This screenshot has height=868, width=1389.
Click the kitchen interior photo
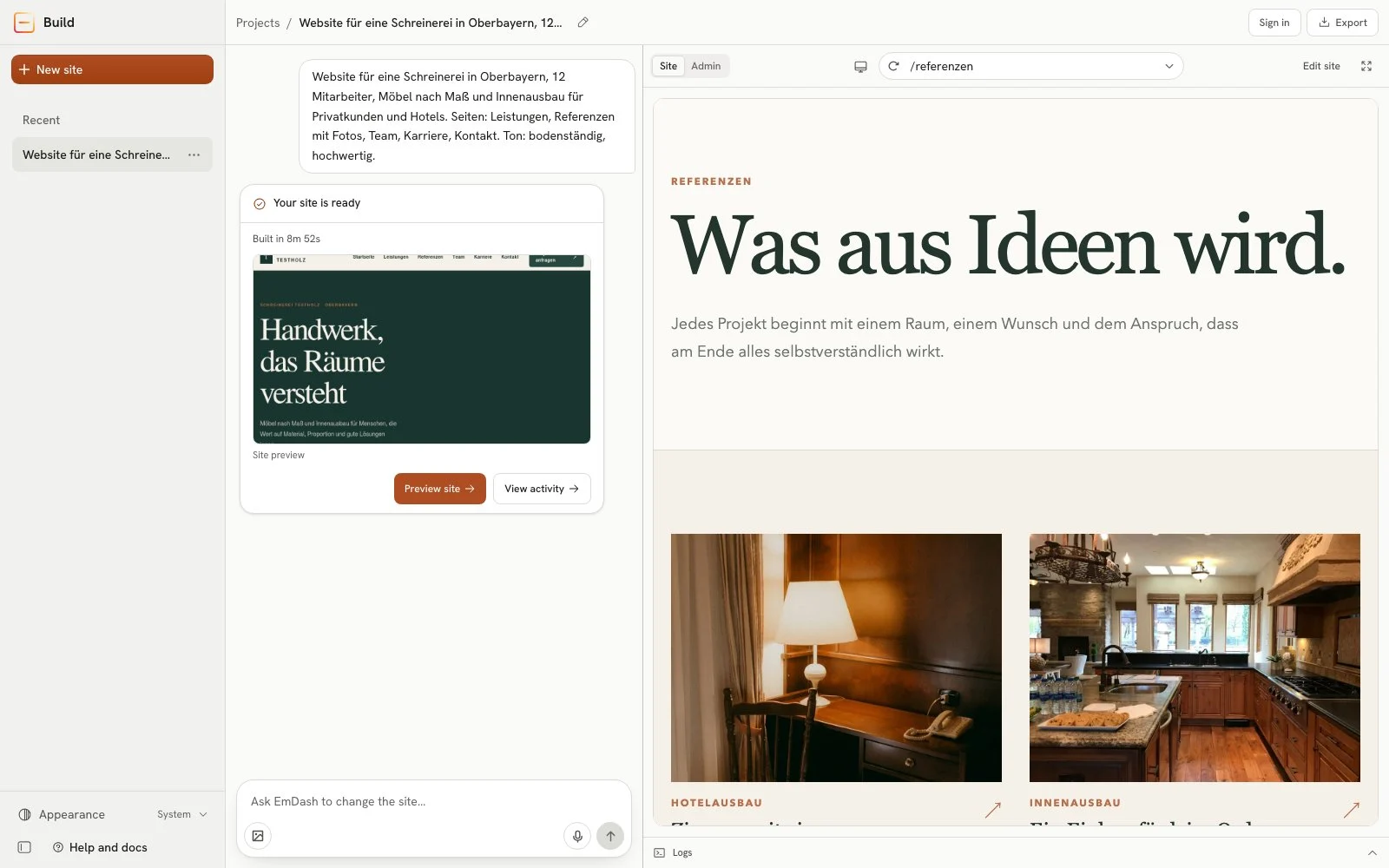(x=1195, y=658)
